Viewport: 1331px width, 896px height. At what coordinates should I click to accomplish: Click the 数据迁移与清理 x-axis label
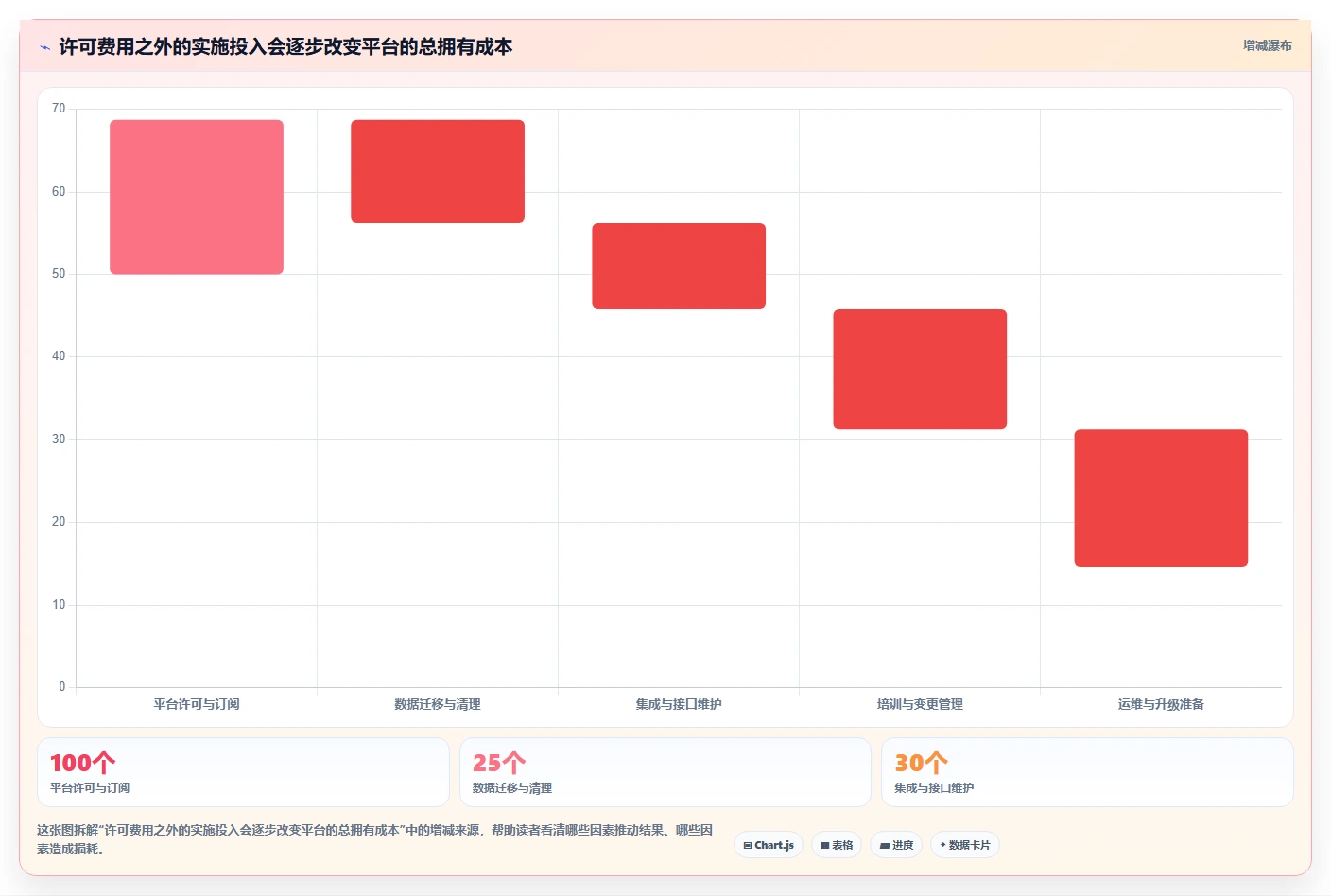pos(438,704)
